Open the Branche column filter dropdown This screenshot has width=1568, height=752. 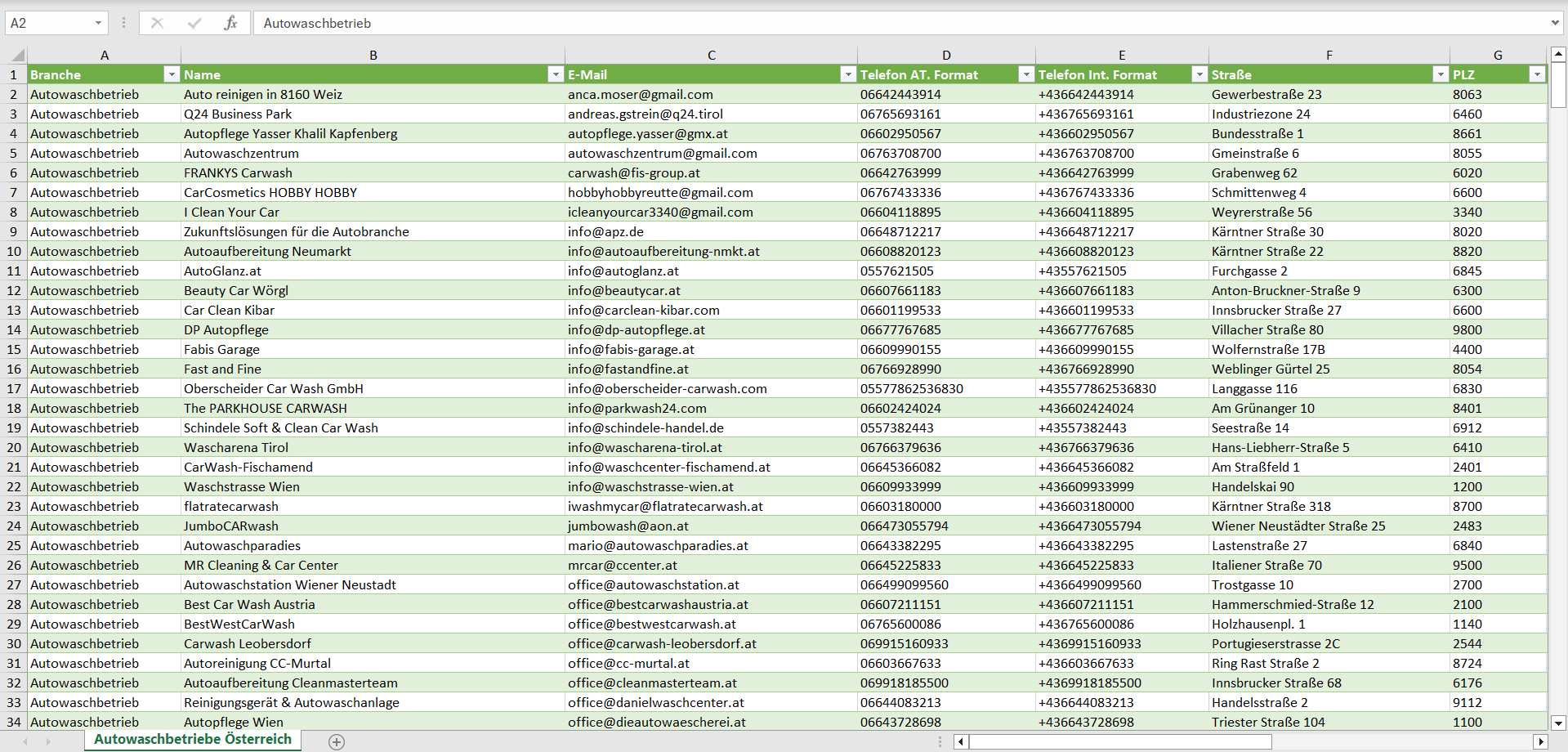[x=171, y=74]
